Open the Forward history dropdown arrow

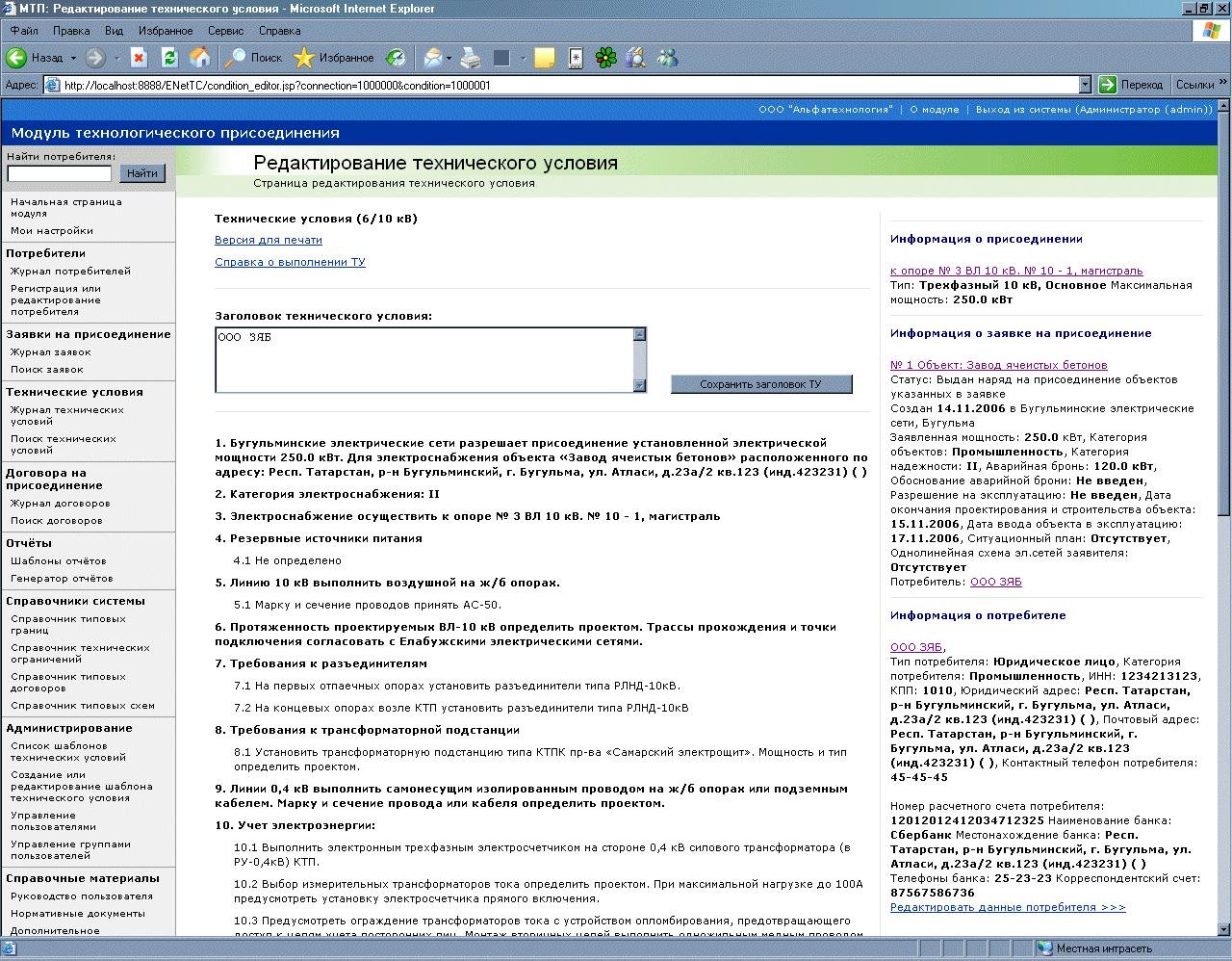pyautogui.click(x=116, y=58)
